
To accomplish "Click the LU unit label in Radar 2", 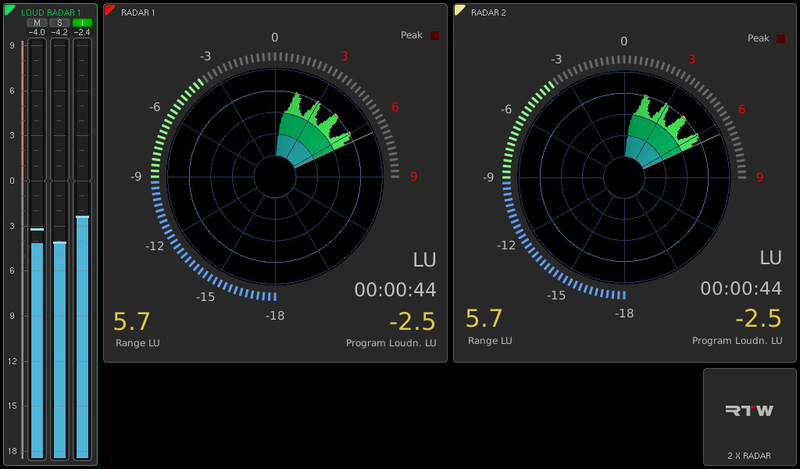I will click(770, 258).
